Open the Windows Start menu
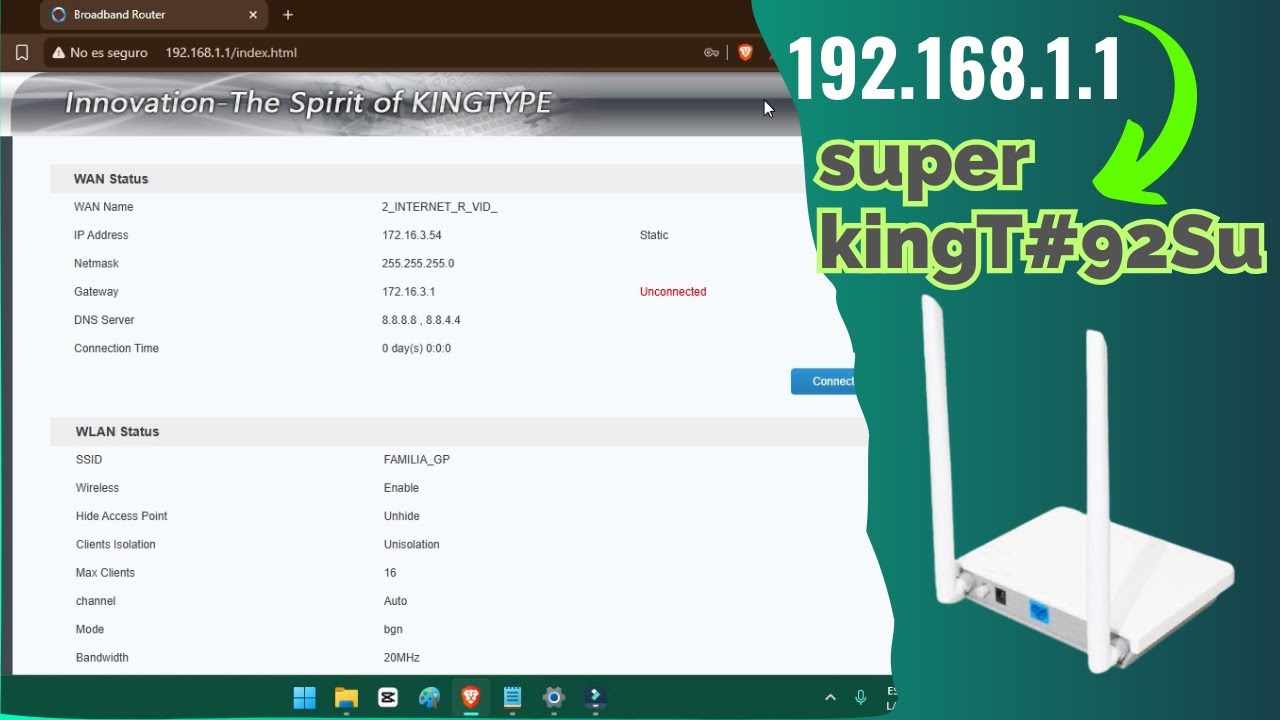 (x=305, y=697)
